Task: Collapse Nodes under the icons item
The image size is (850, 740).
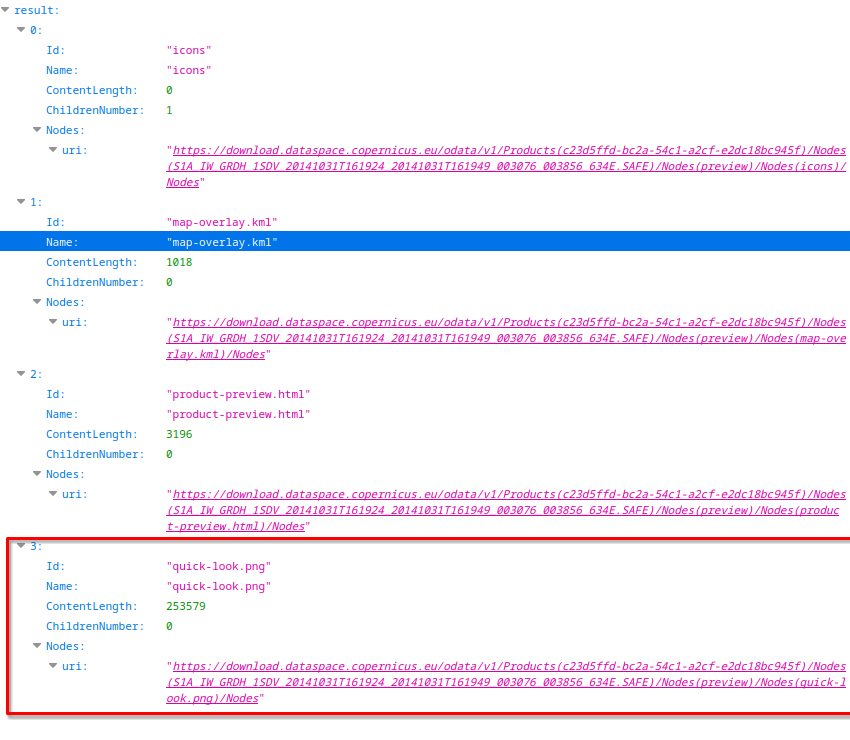Action: (37, 130)
